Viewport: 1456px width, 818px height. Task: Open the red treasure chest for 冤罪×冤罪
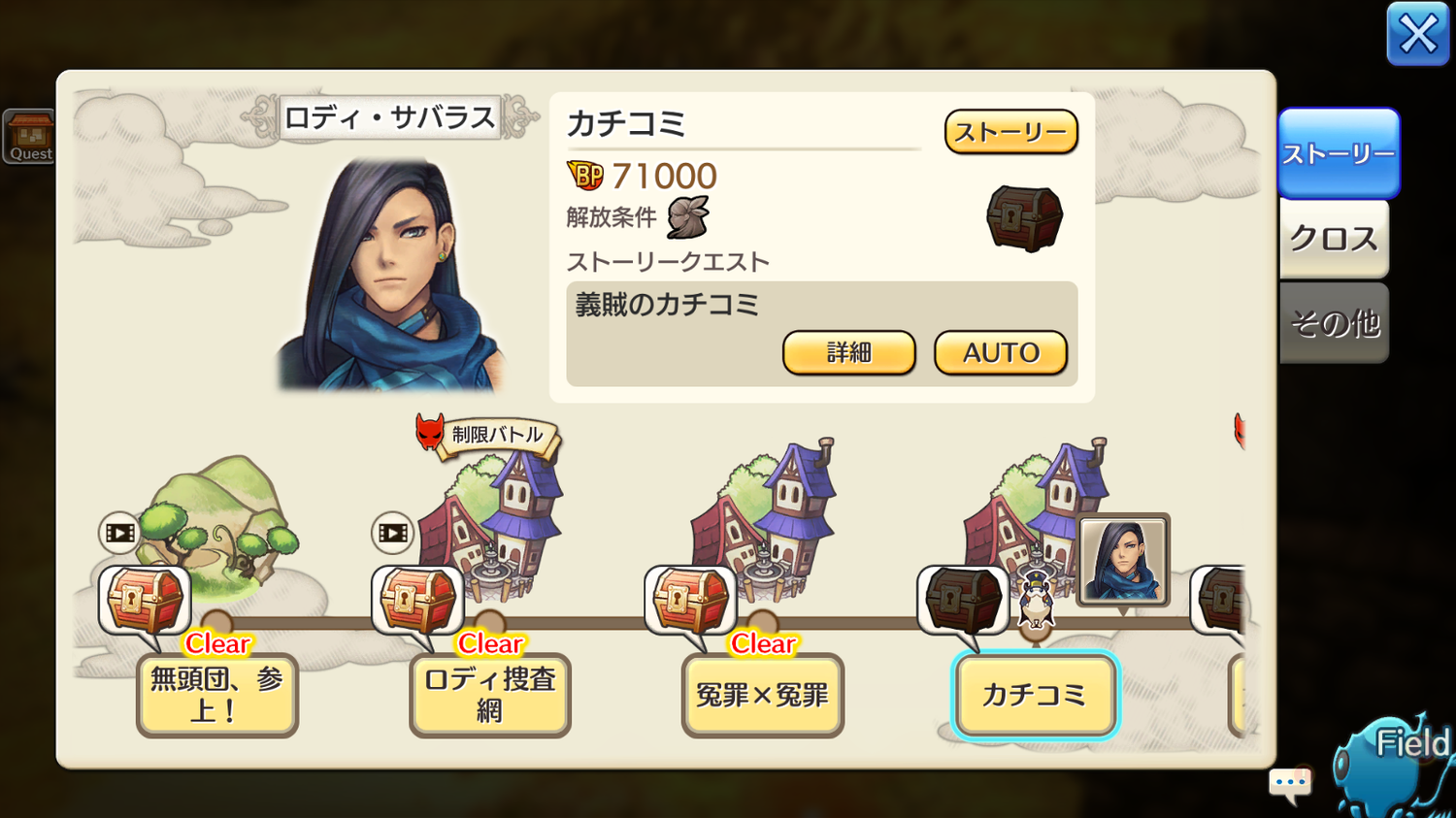tap(690, 602)
